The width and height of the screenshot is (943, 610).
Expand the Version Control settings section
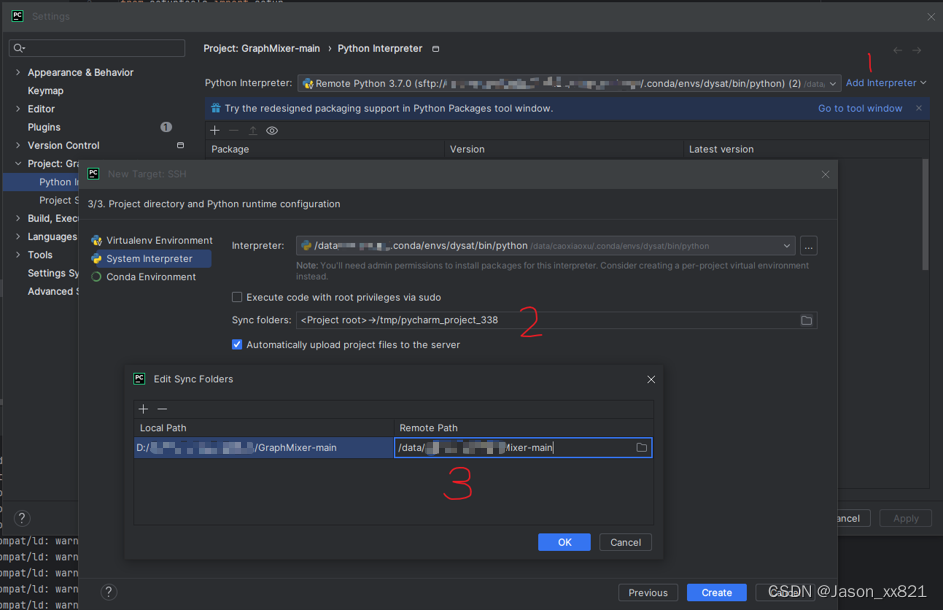pos(18,146)
